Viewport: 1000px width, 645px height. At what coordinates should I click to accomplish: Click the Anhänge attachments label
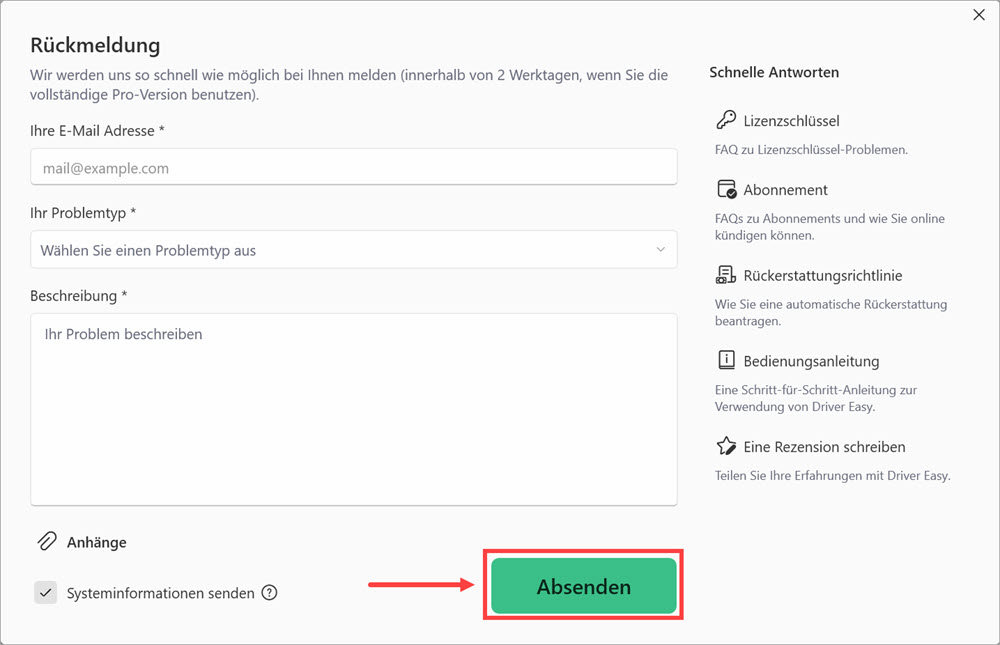tap(96, 542)
